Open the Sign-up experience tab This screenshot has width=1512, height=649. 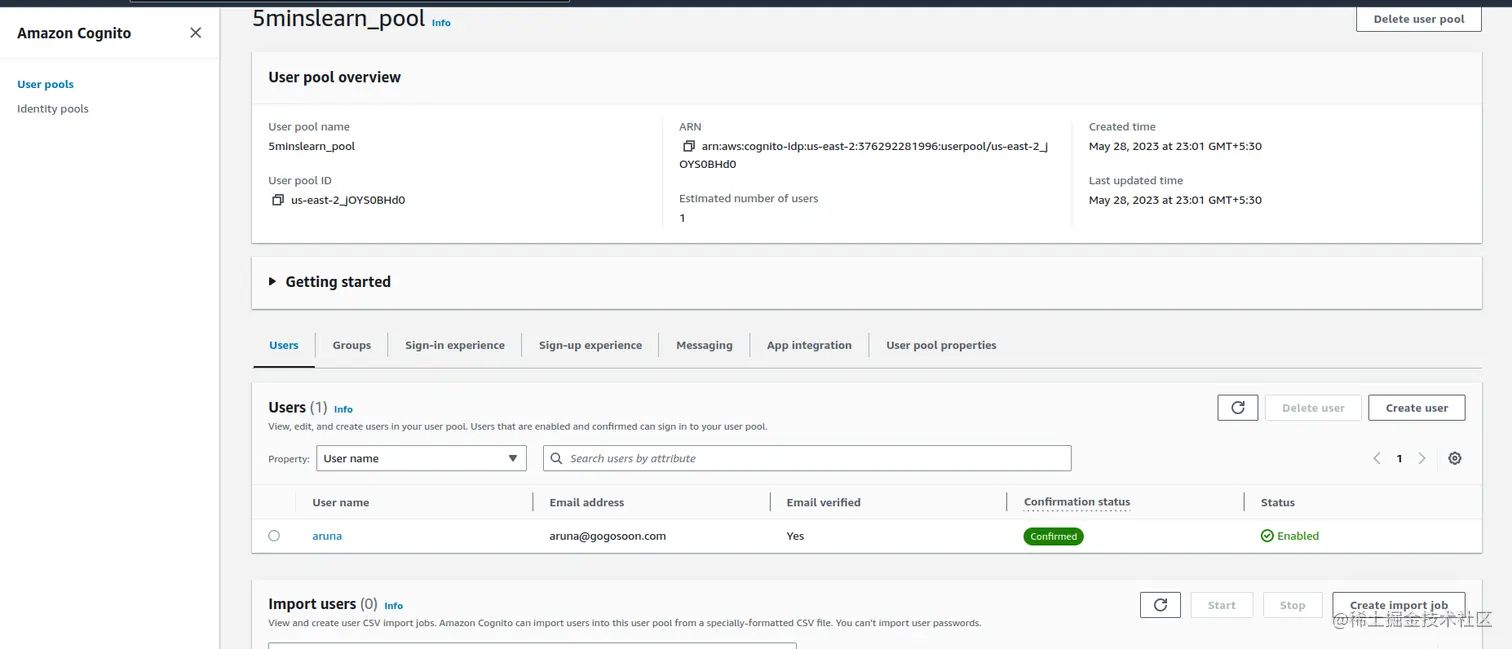coord(590,345)
